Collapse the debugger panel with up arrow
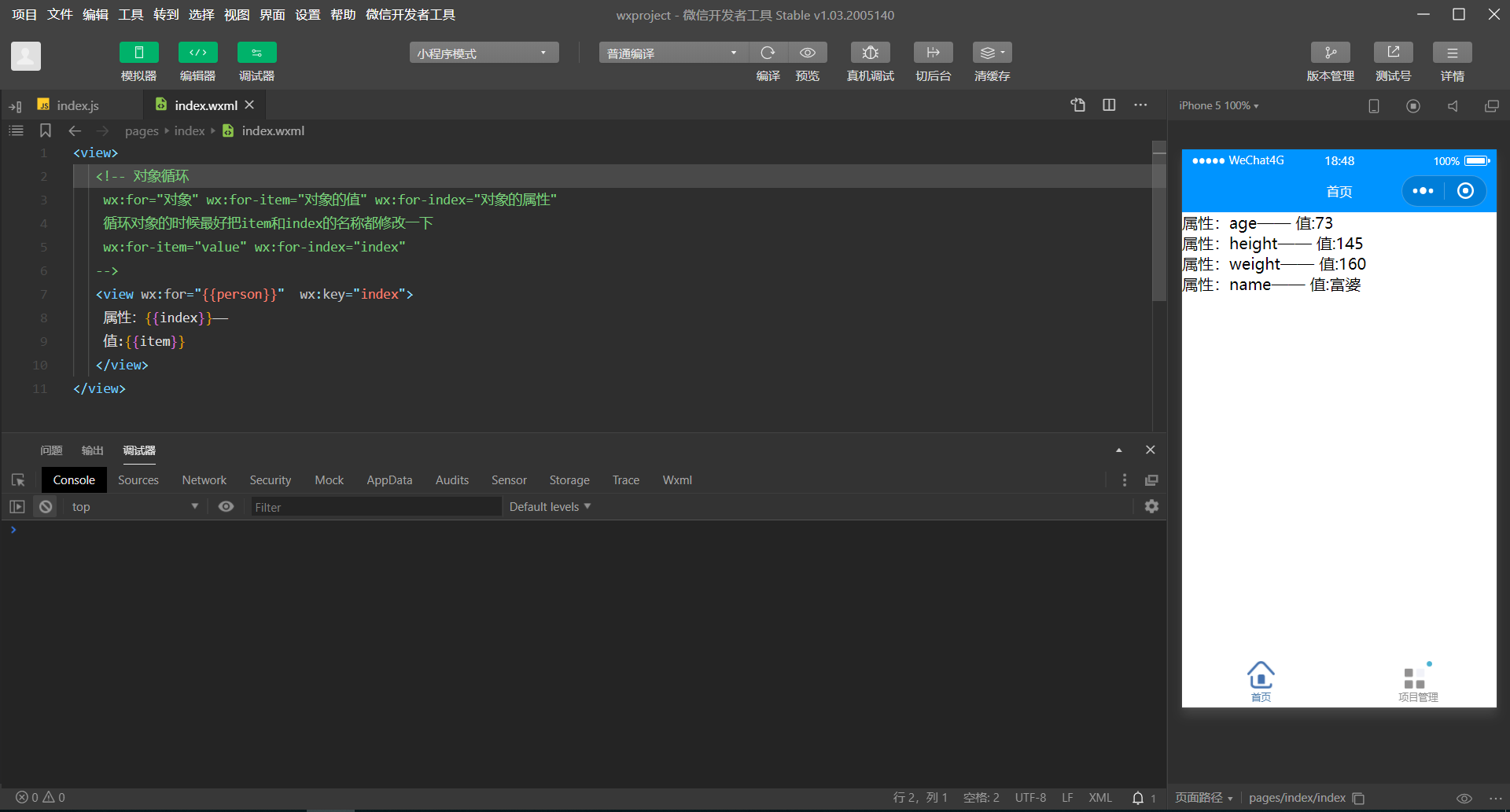 (x=1118, y=450)
